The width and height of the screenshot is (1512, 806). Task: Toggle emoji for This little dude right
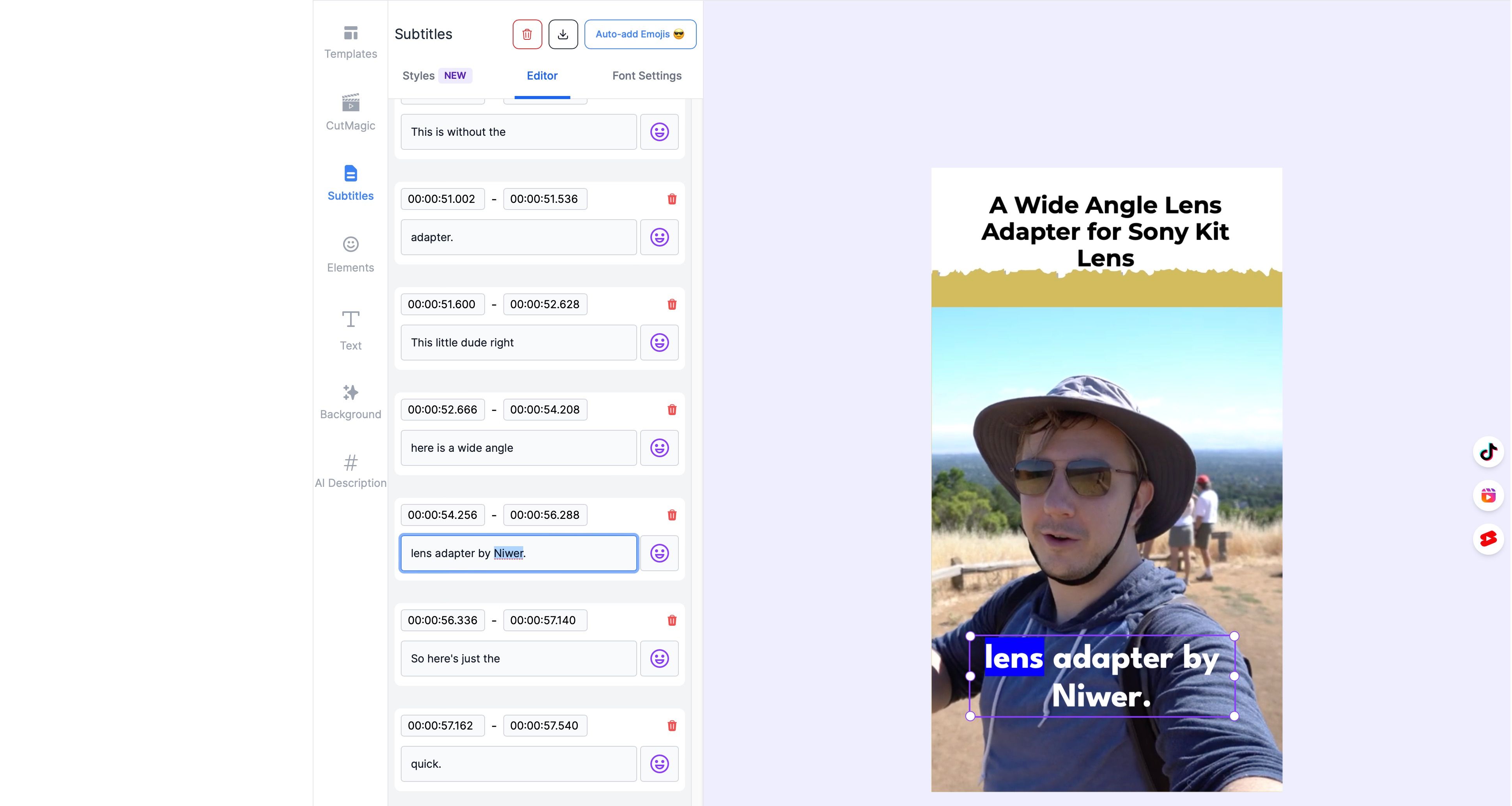[x=659, y=342]
